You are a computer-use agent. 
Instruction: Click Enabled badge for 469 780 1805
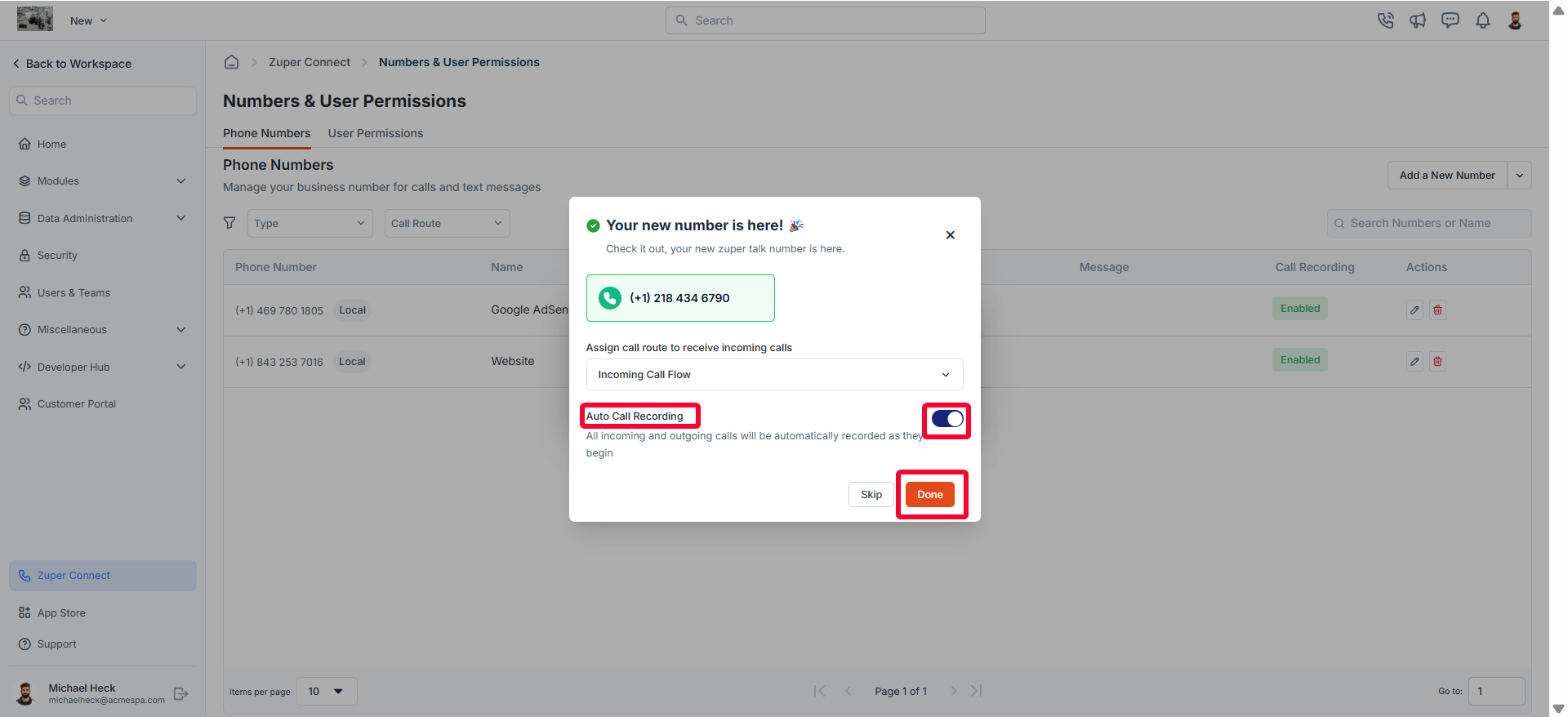(x=1300, y=309)
